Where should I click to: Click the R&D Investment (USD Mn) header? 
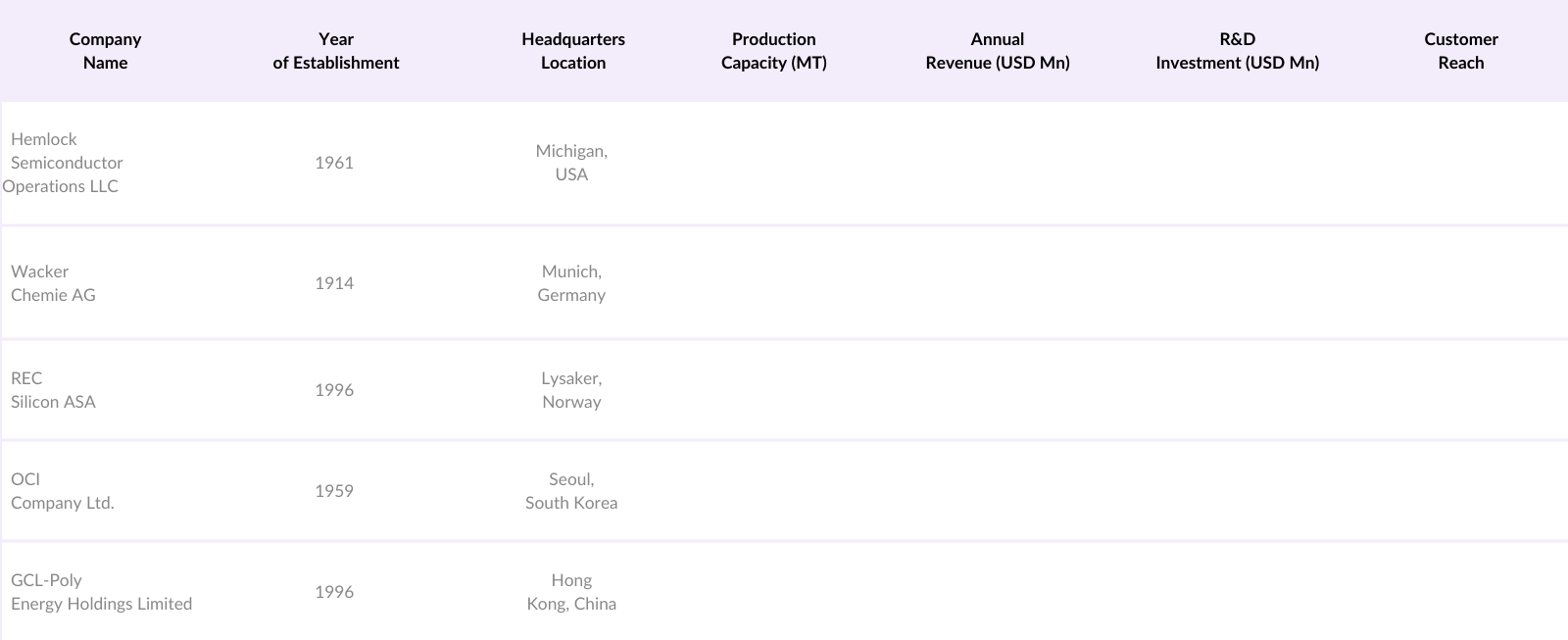pyautogui.click(x=1238, y=51)
